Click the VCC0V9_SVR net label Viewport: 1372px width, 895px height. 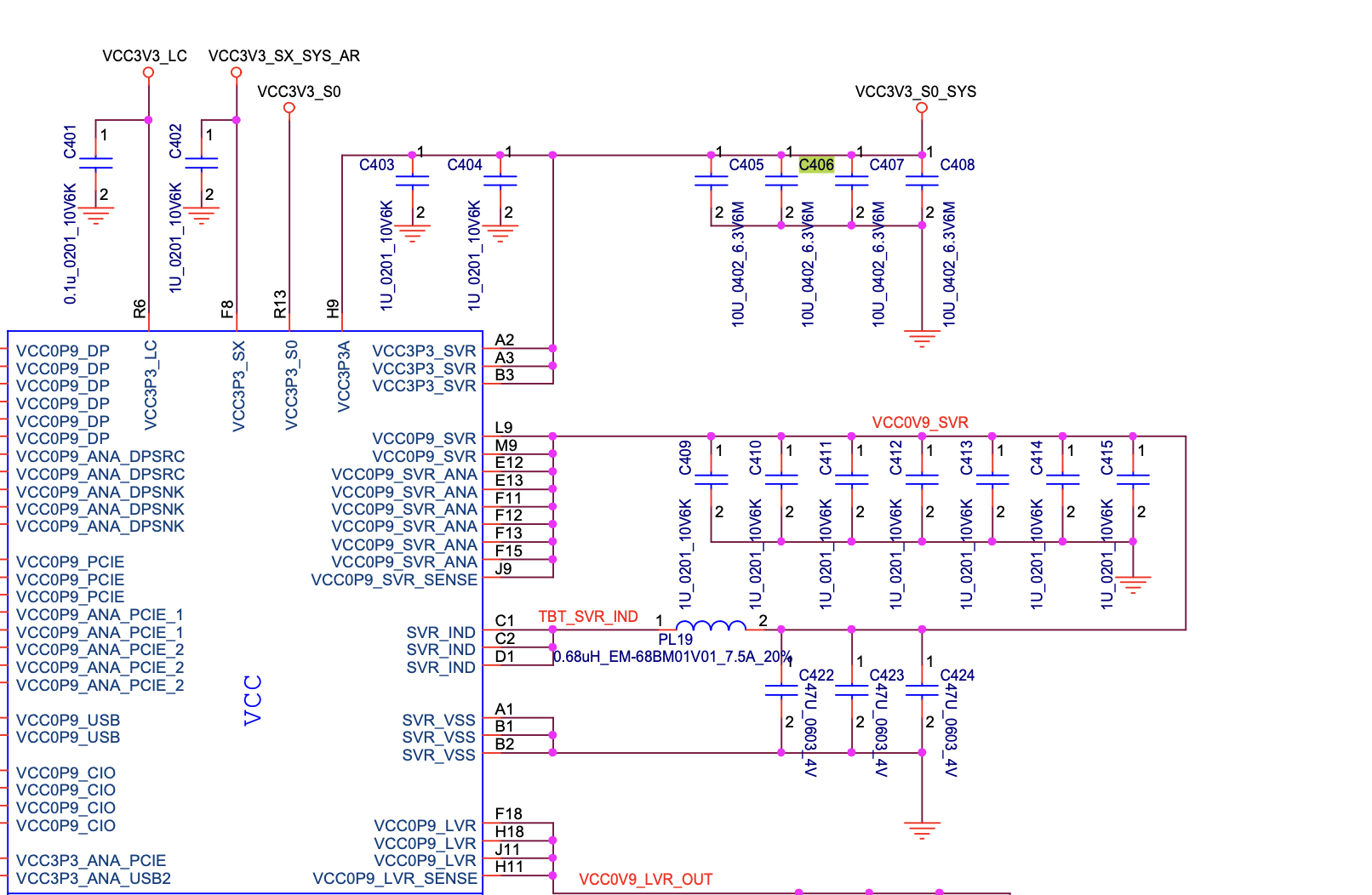pos(920,423)
